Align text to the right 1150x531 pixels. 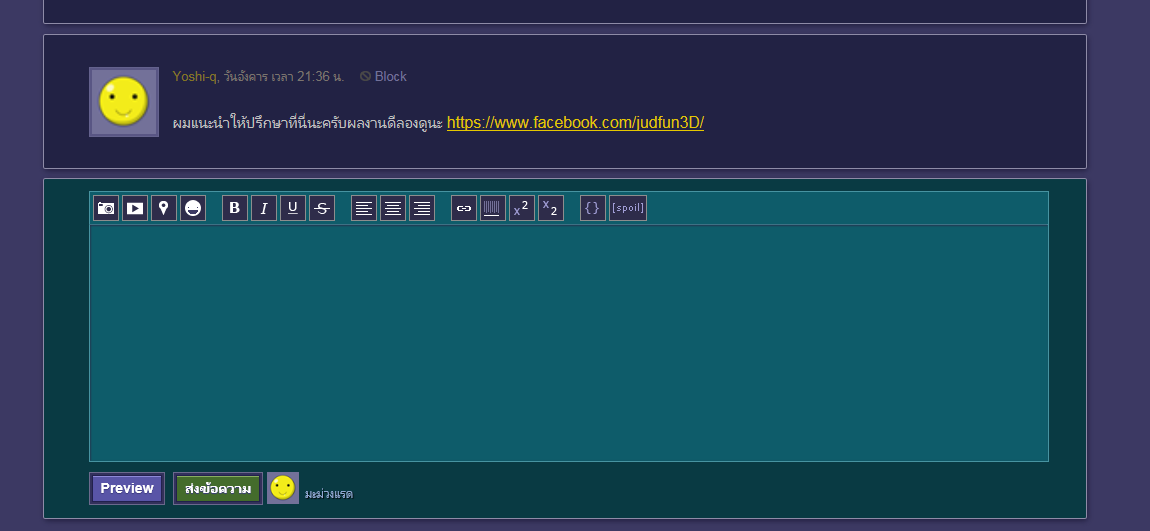click(422, 208)
